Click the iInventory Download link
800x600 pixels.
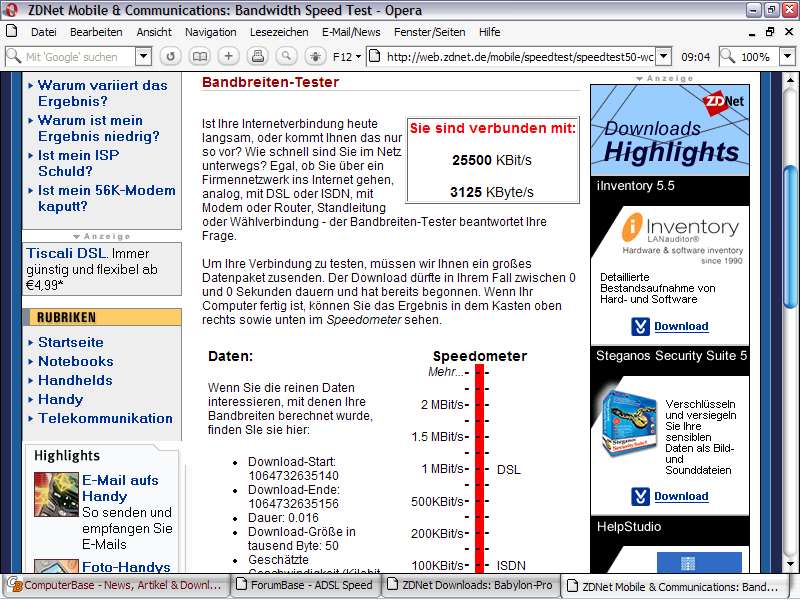click(681, 326)
